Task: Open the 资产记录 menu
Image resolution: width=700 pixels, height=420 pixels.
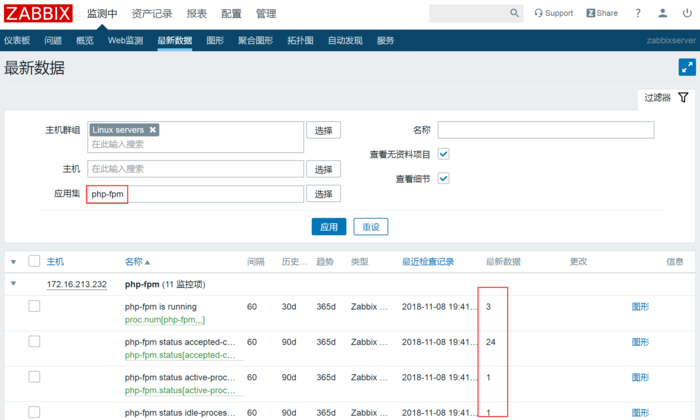Action: [152, 14]
